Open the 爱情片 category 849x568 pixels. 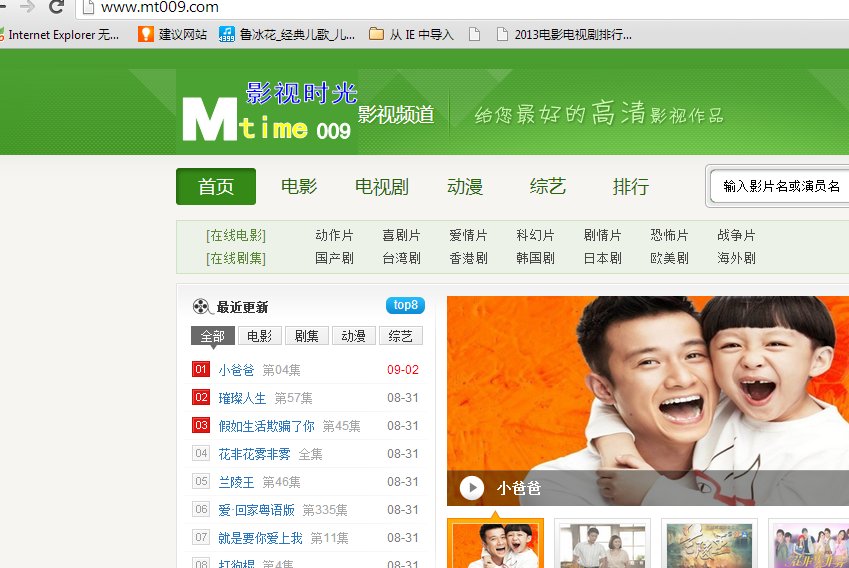coord(468,236)
